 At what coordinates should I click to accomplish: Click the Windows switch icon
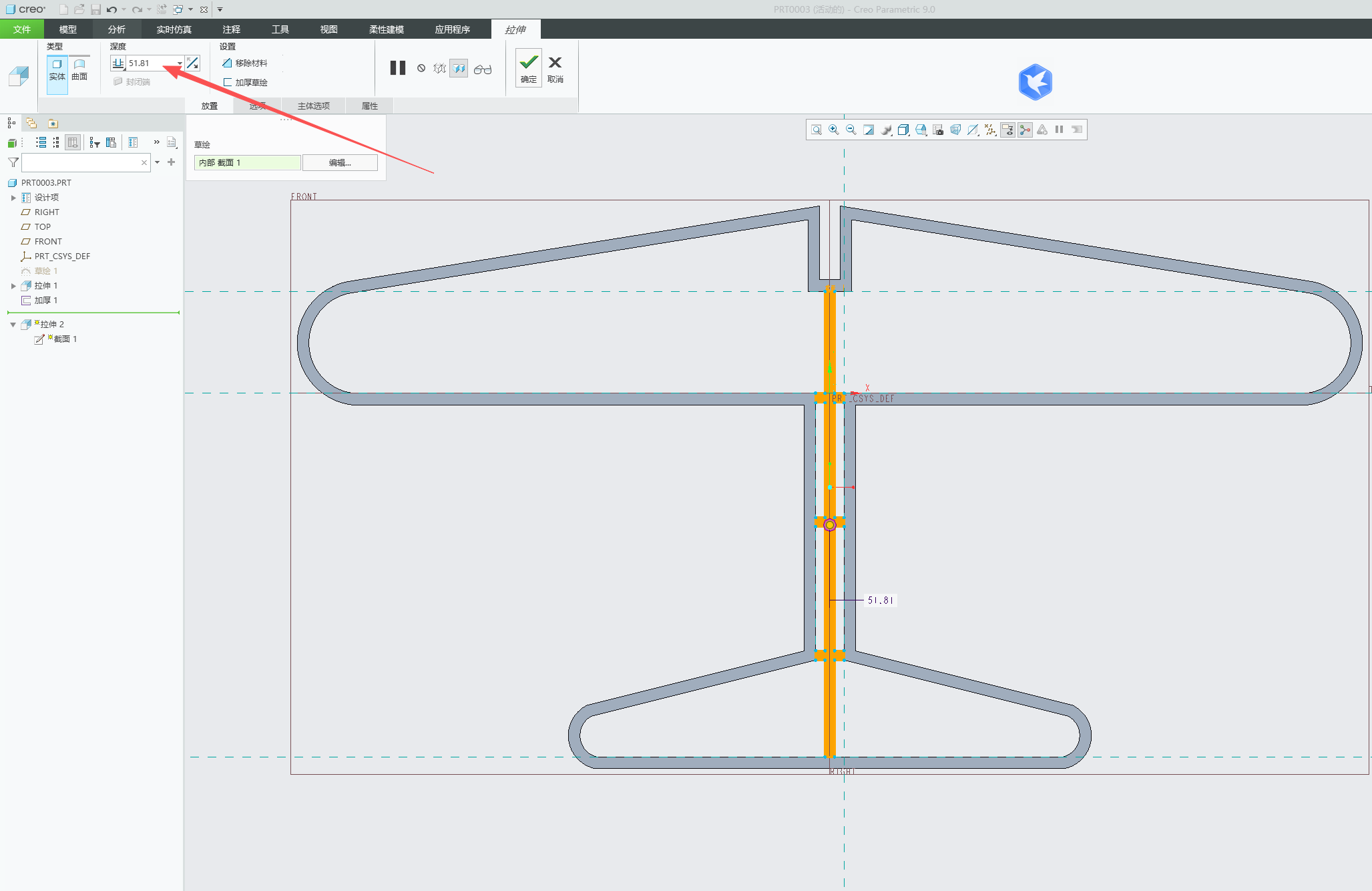click(x=178, y=9)
